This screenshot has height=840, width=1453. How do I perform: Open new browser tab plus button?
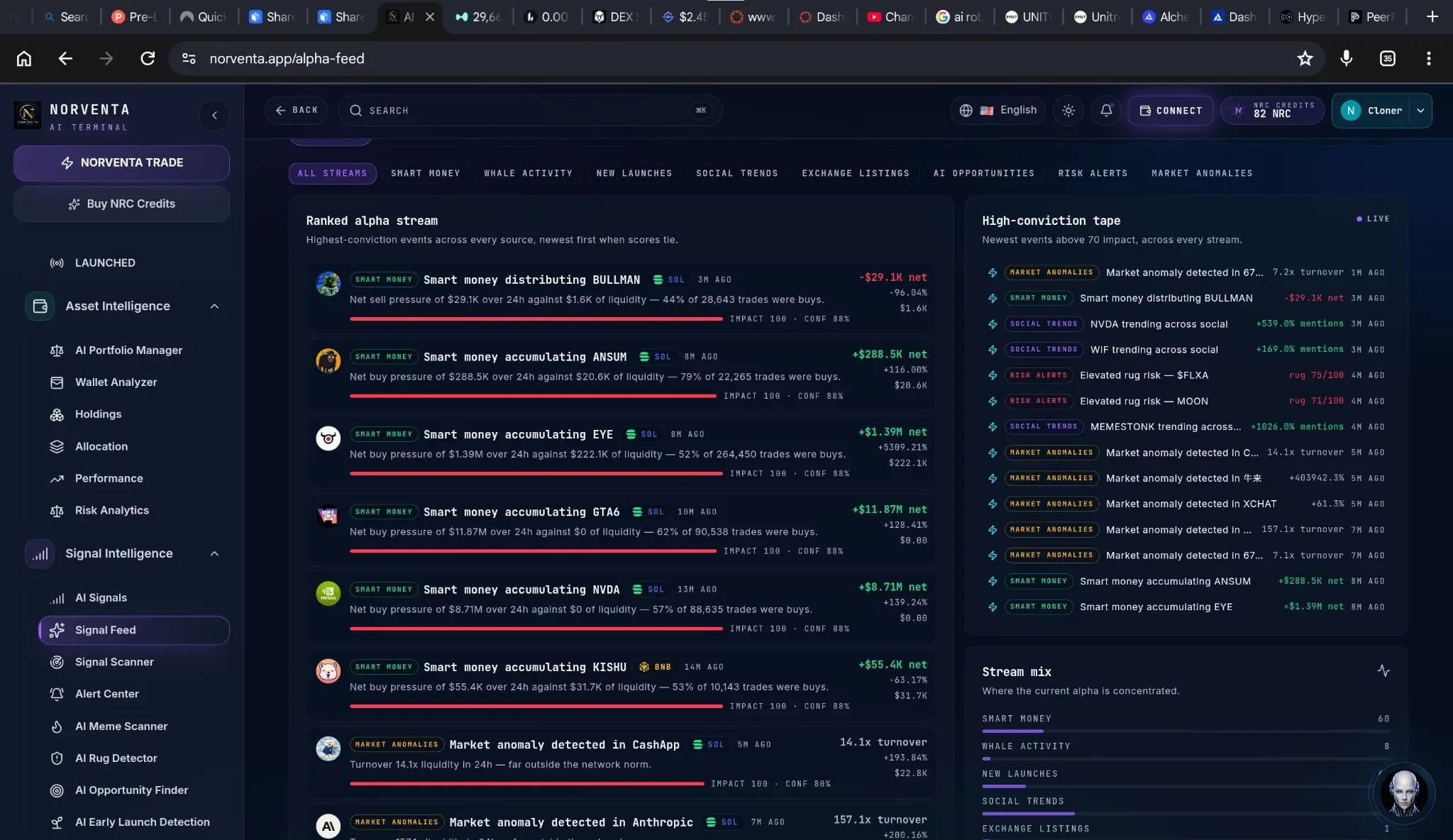[x=1432, y=16]
